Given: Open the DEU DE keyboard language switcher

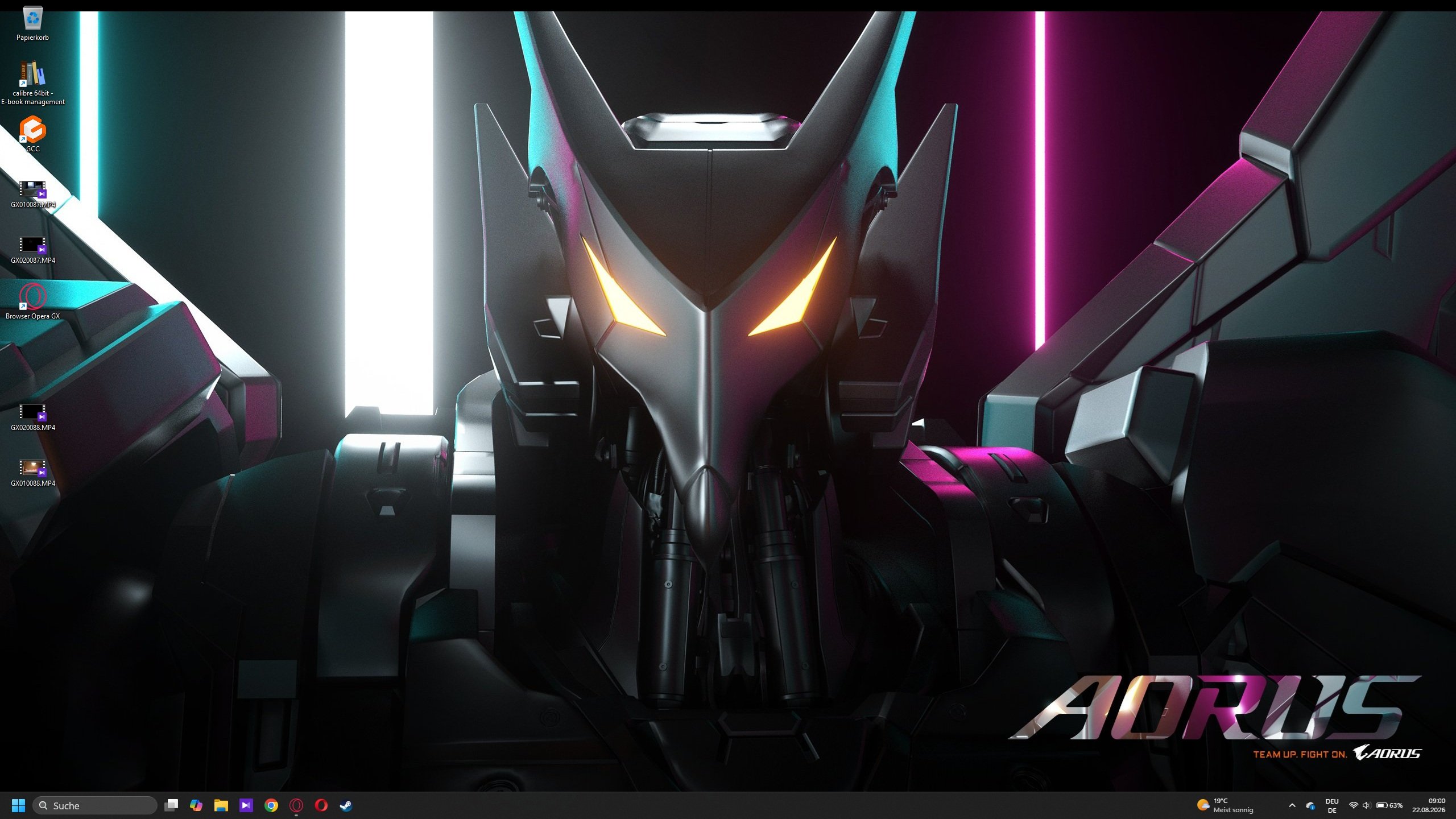Looking at the screenshot, I should pos(1331,805).
